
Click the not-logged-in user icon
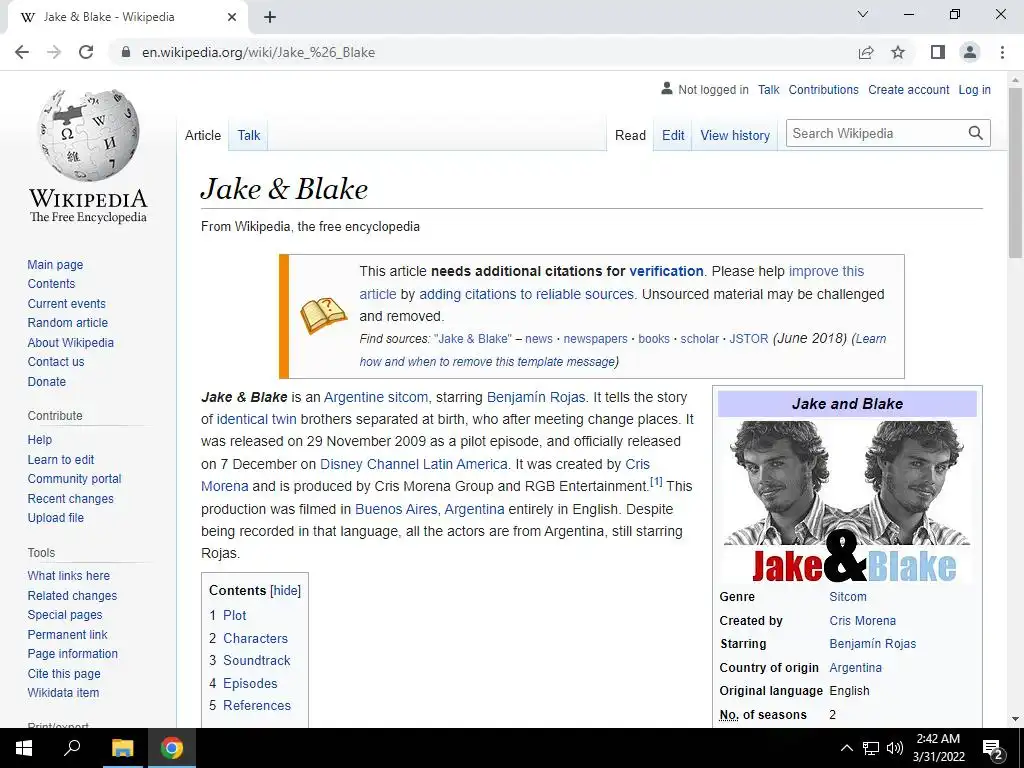pyautogui.click(x=666, y=88)
